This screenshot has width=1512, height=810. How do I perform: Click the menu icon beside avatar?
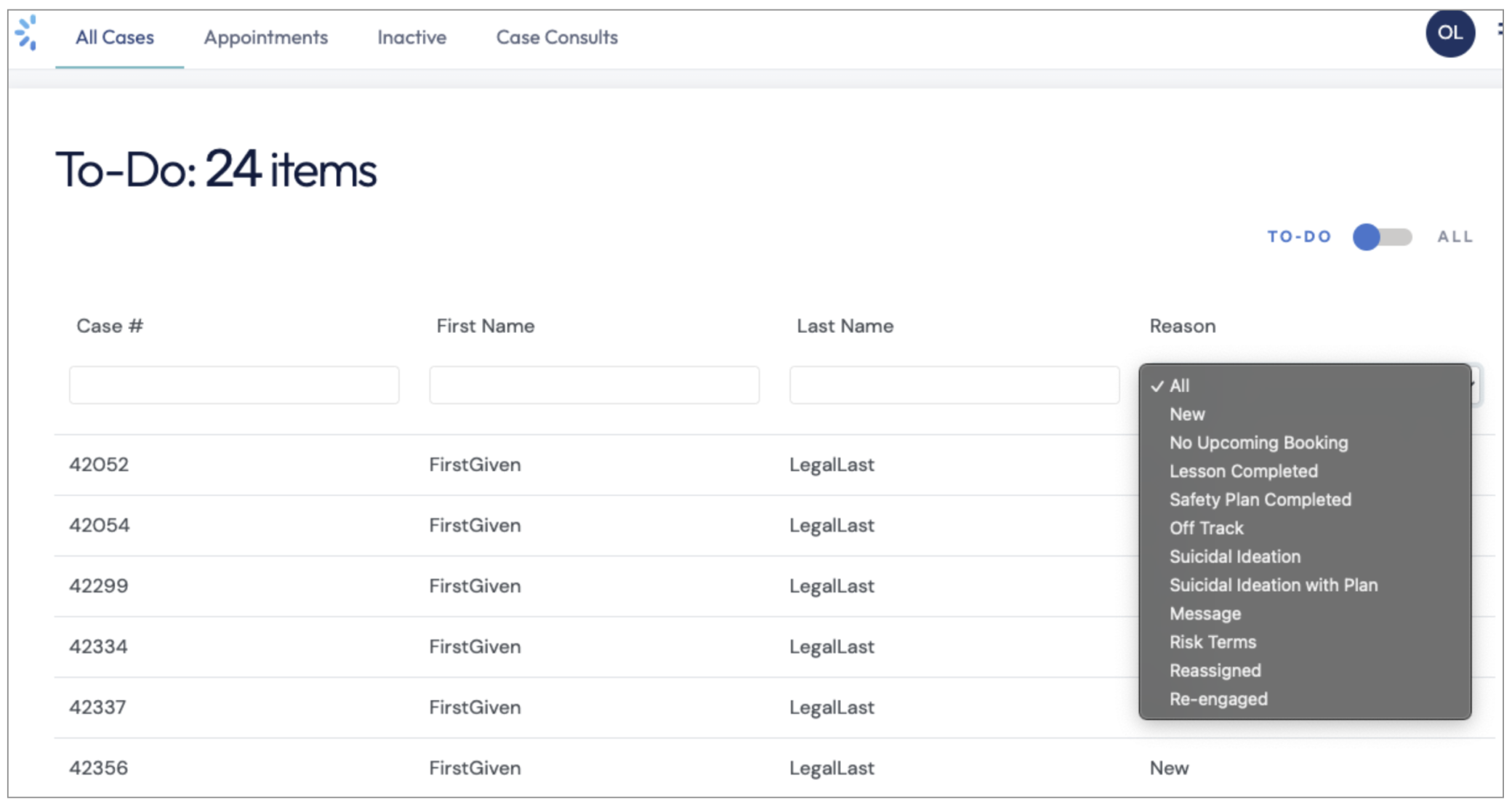(1500, 29)
